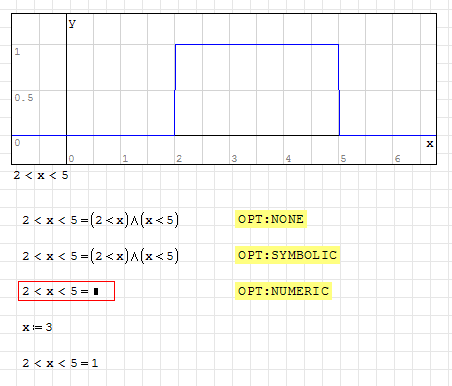Click the tick label 1 on the y axis
This screenshot has height=386, width=452.
tap(17, 52)
